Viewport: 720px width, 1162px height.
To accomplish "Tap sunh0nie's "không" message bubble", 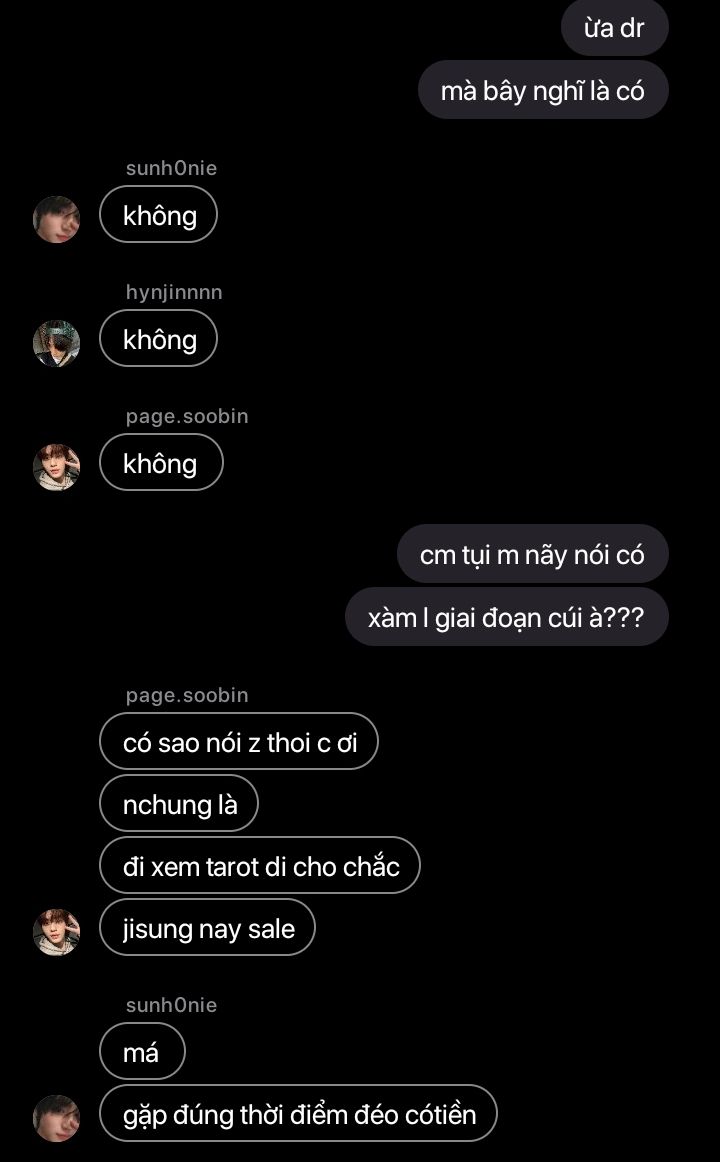I will [x=159, y=215].
